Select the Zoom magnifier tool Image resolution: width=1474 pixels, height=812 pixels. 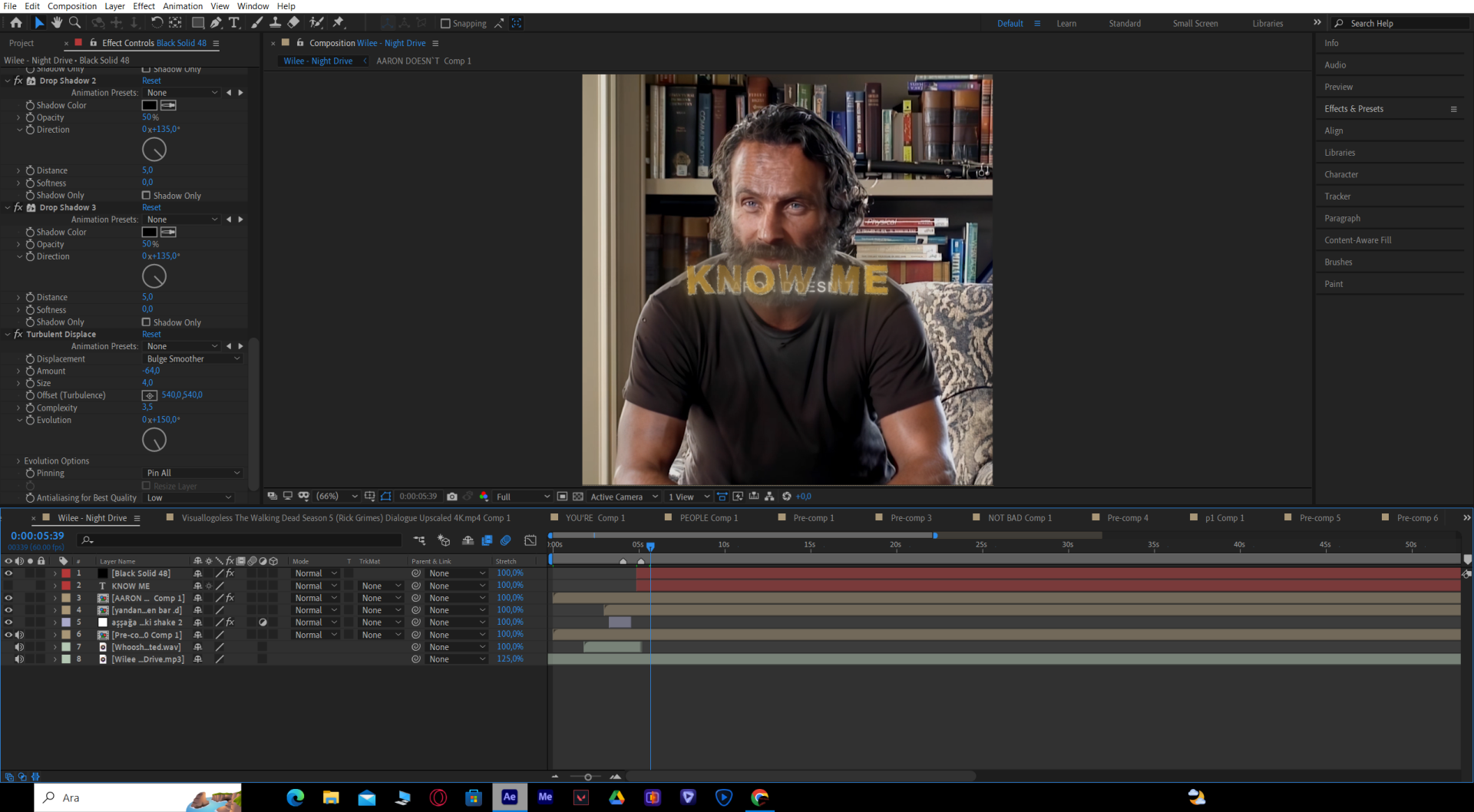[74, 23]
